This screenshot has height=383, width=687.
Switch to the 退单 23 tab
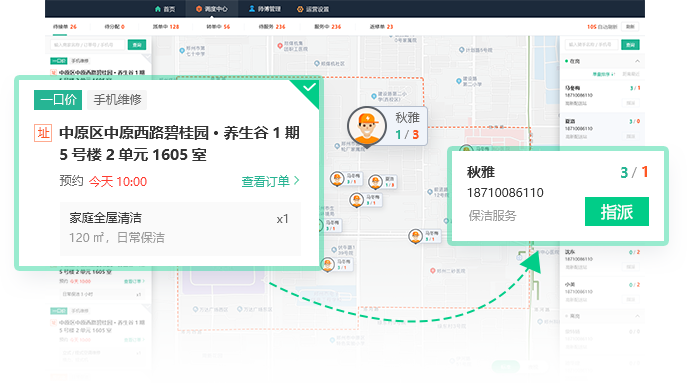pos(381,27)
